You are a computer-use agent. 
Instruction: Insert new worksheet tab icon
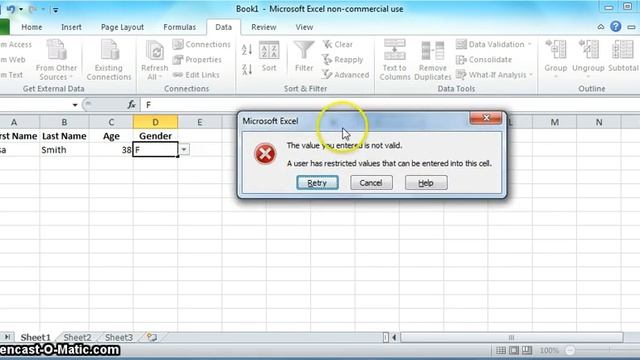point(152,337)
